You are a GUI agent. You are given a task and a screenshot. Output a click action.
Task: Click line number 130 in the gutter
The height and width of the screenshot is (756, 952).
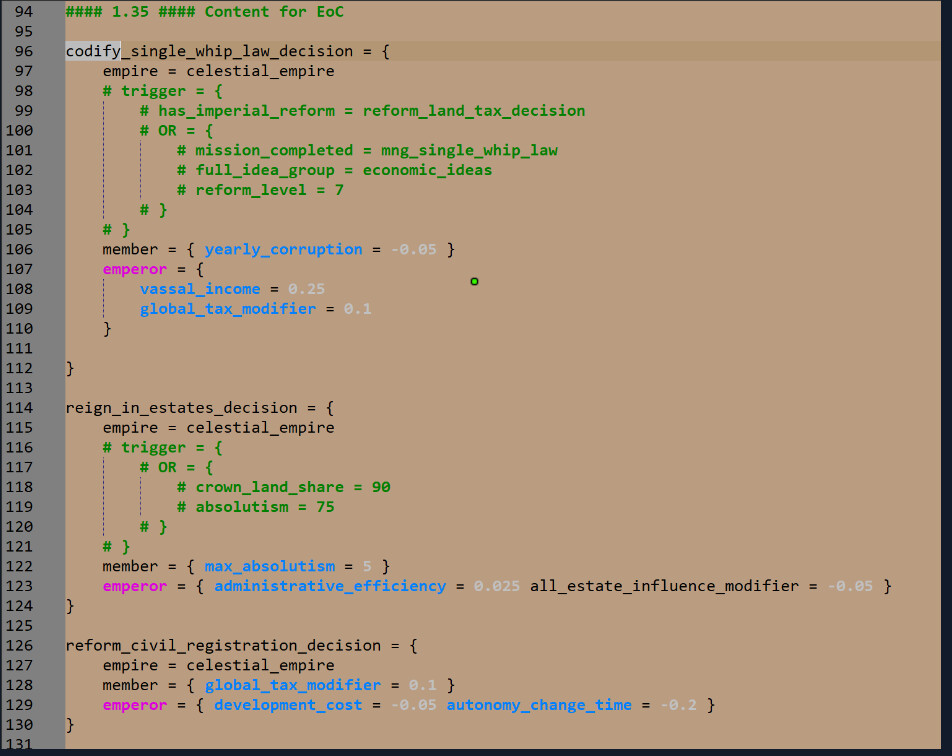pos(19,725)
